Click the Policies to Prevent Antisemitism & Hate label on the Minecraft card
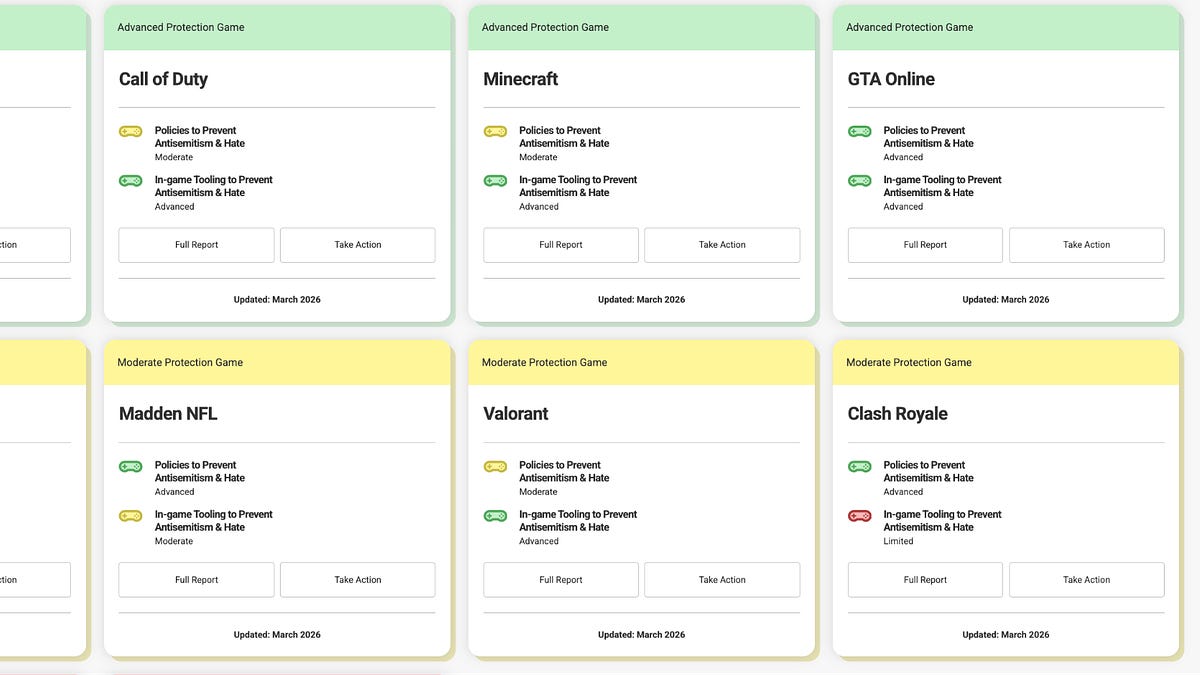The width and height of the screenshot is (1200, 675). (564, 137)
